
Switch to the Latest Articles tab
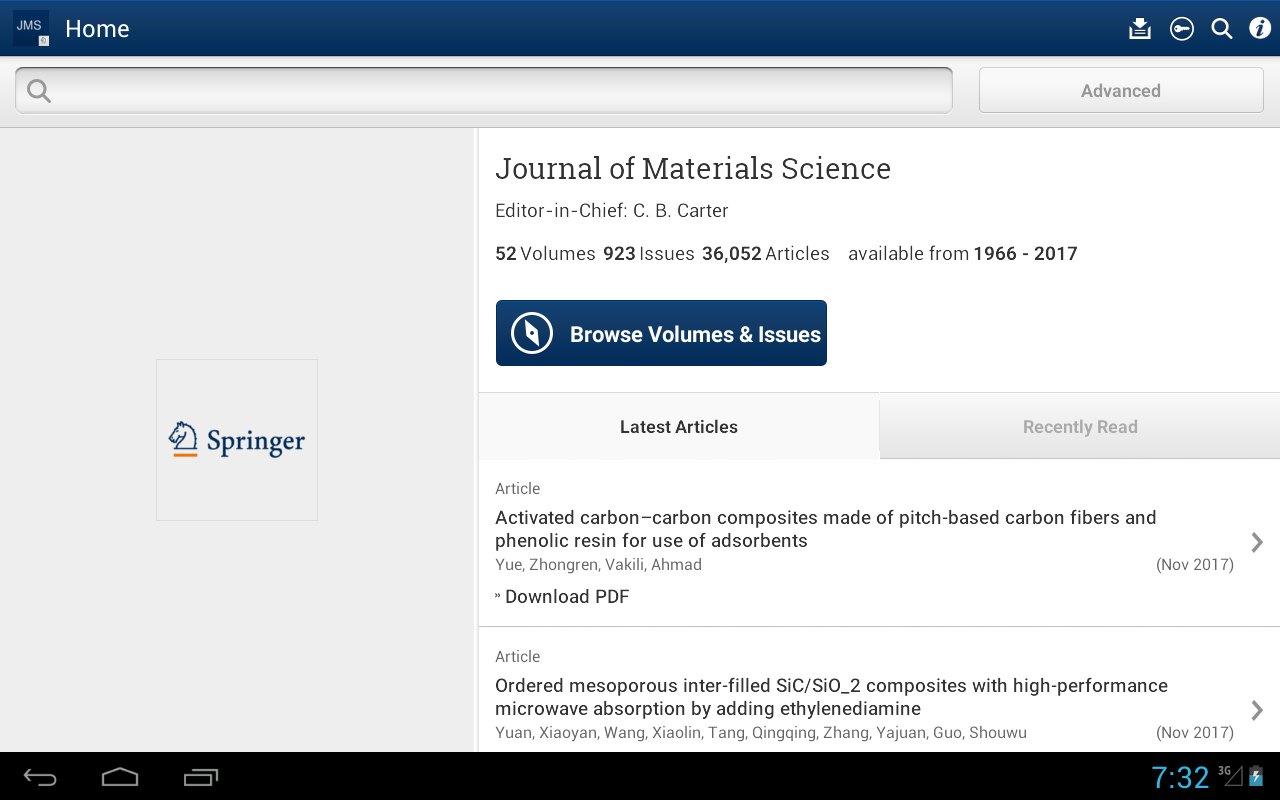[678, 427]
